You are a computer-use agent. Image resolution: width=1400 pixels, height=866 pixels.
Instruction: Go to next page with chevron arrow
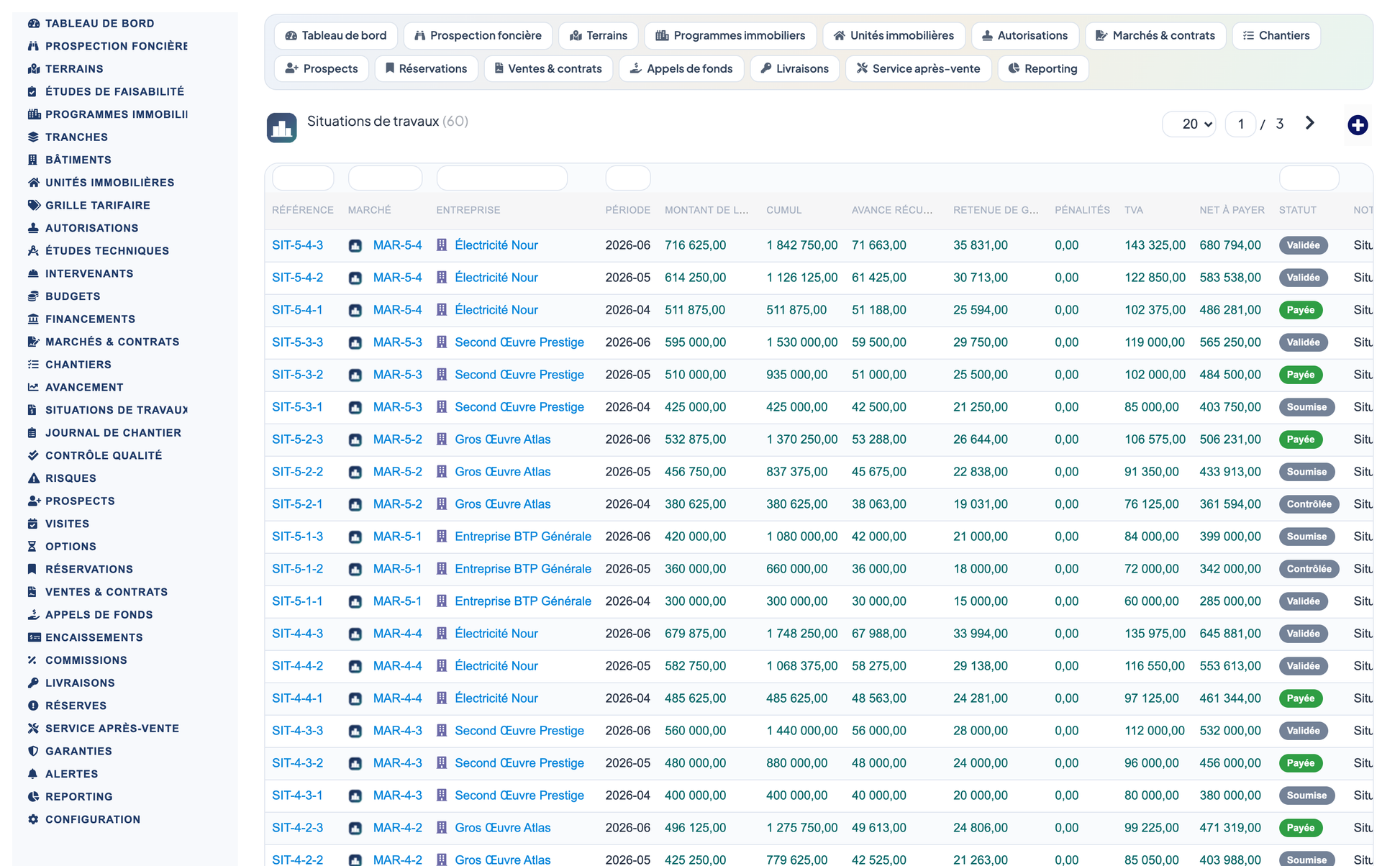[1309, 123]
